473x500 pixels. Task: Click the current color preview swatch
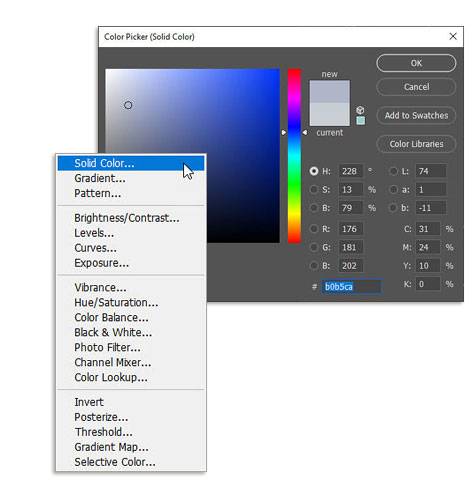tap(330, 114)
